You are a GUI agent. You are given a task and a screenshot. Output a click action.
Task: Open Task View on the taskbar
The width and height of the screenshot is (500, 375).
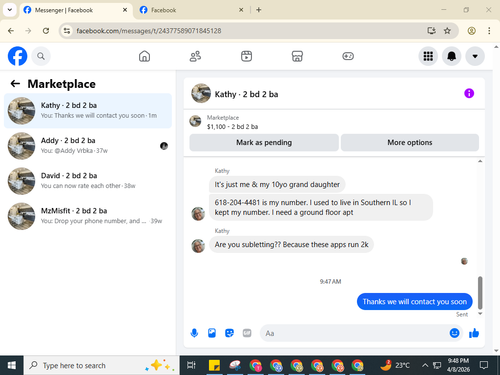(191, 366)
